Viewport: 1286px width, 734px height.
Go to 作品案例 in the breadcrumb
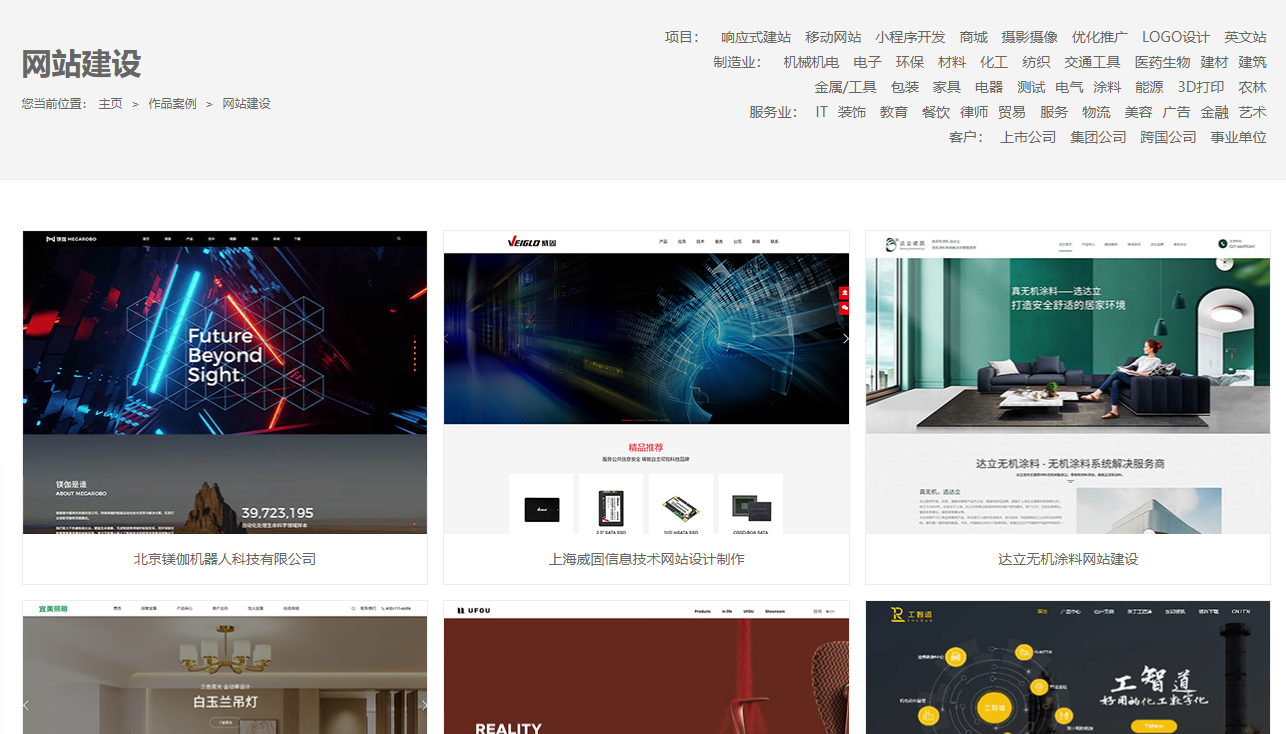(x=172, y=104)
